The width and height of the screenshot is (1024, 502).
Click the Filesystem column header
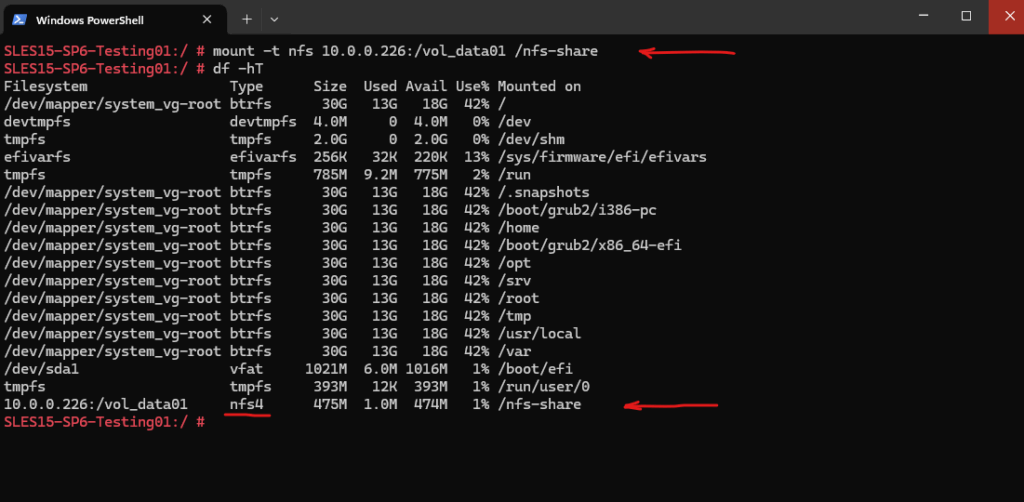pyautogui.click(x=46, y=86)
